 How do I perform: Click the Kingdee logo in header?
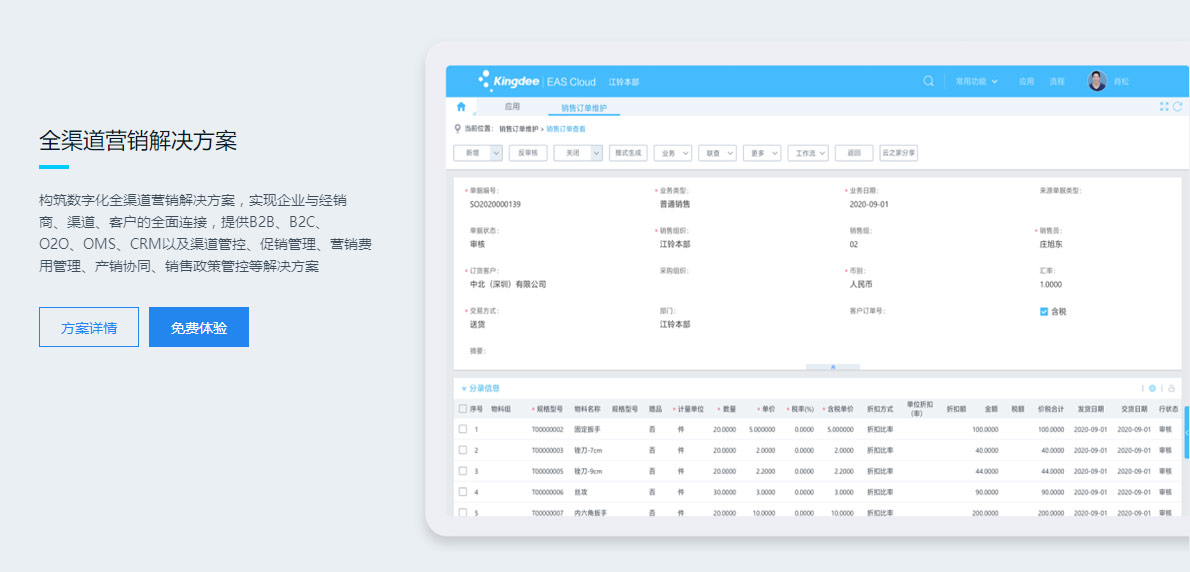tap(508, 81)
